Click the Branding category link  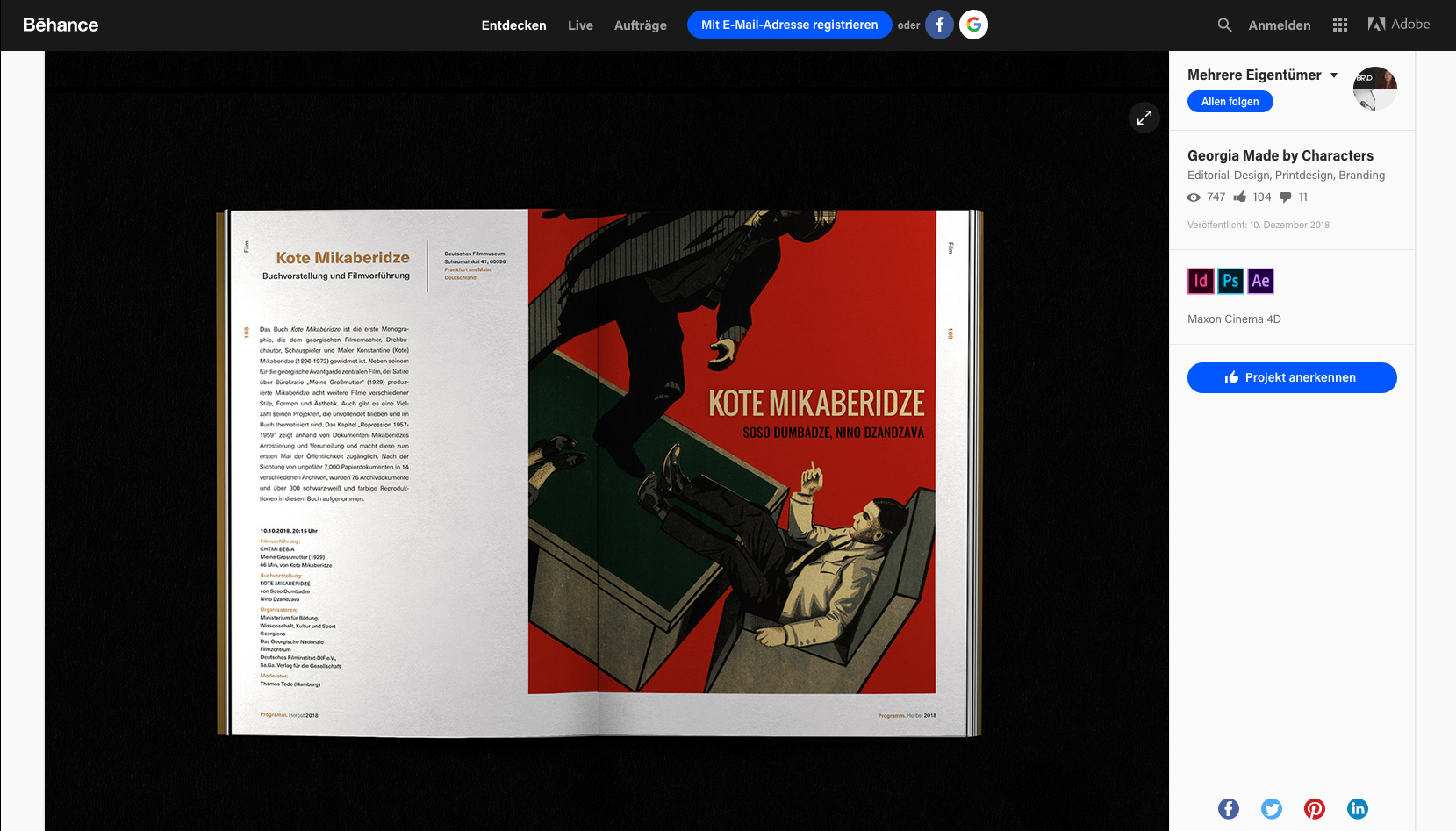point(1362,176)
